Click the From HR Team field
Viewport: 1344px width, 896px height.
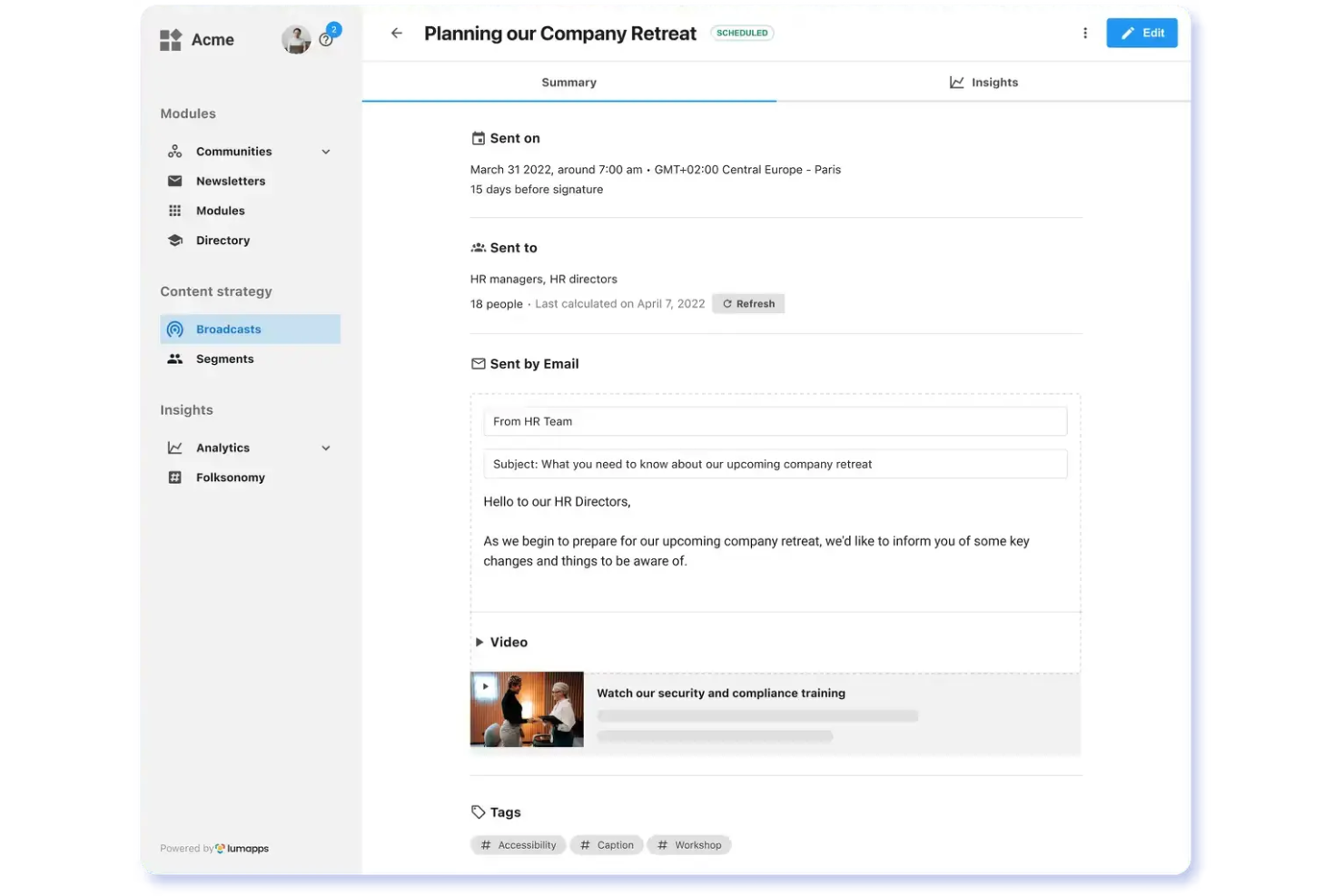[x=775, y=421]
